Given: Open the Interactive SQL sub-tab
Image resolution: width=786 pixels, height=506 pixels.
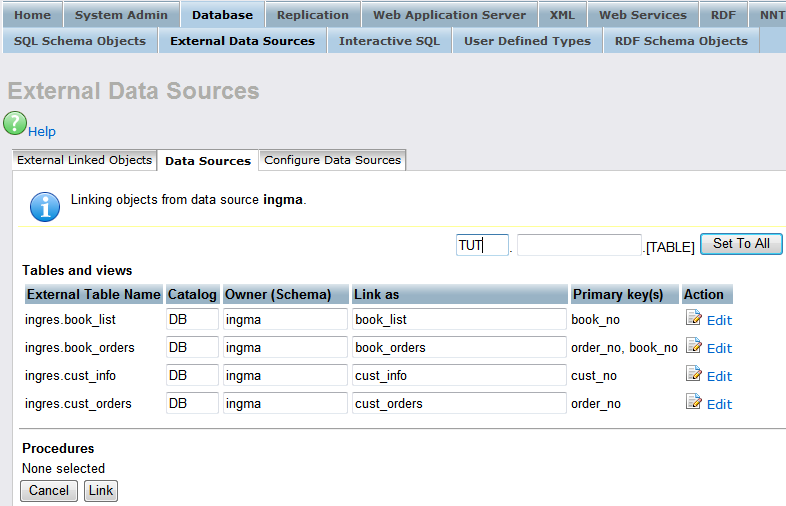Looking at the screenshot, I should (389, 41).
